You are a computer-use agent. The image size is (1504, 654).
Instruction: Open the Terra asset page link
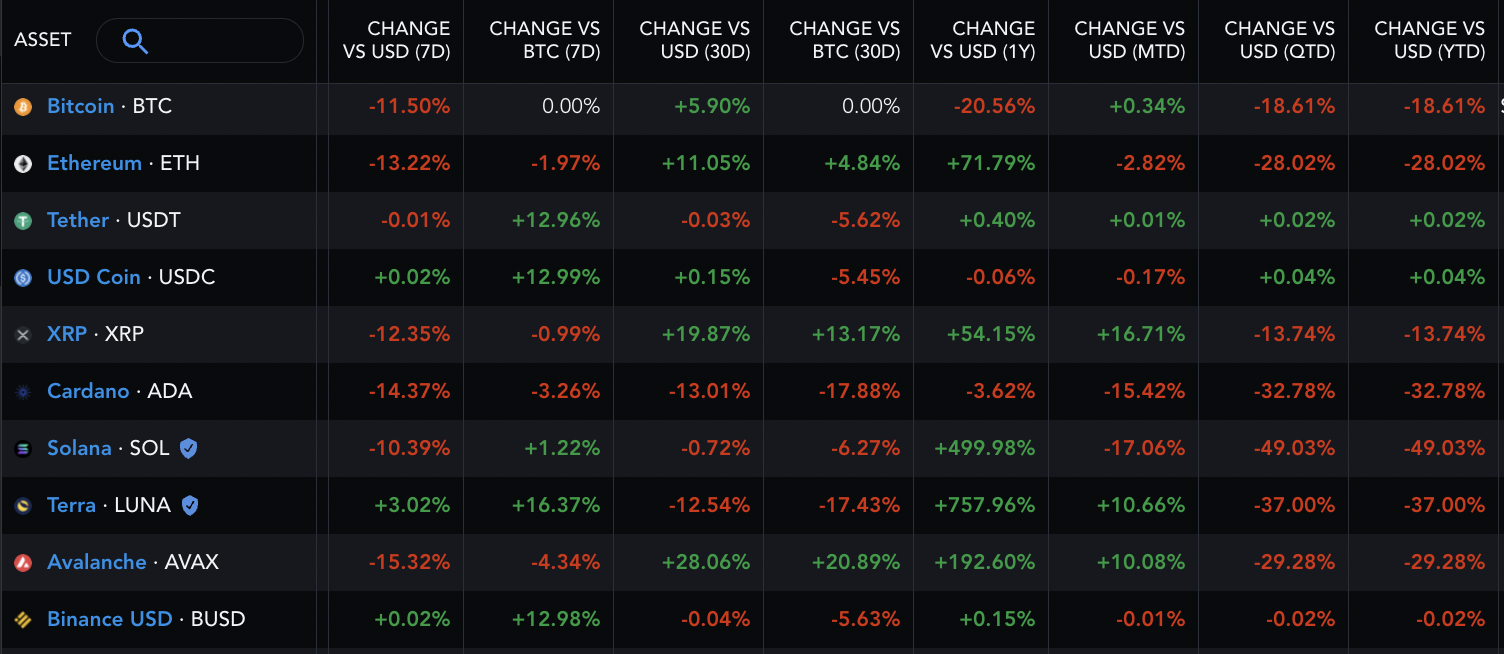point(71,505)
